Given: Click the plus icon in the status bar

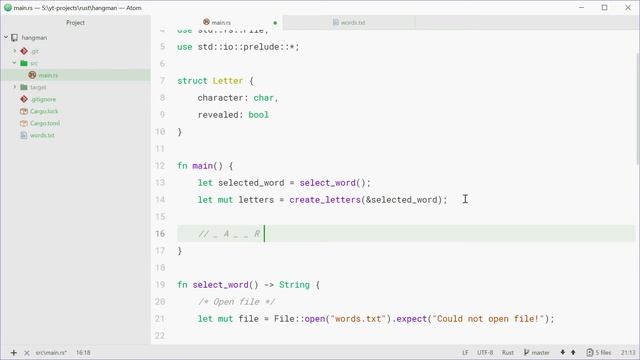Looking at the screenshot, I should point(13,353).
